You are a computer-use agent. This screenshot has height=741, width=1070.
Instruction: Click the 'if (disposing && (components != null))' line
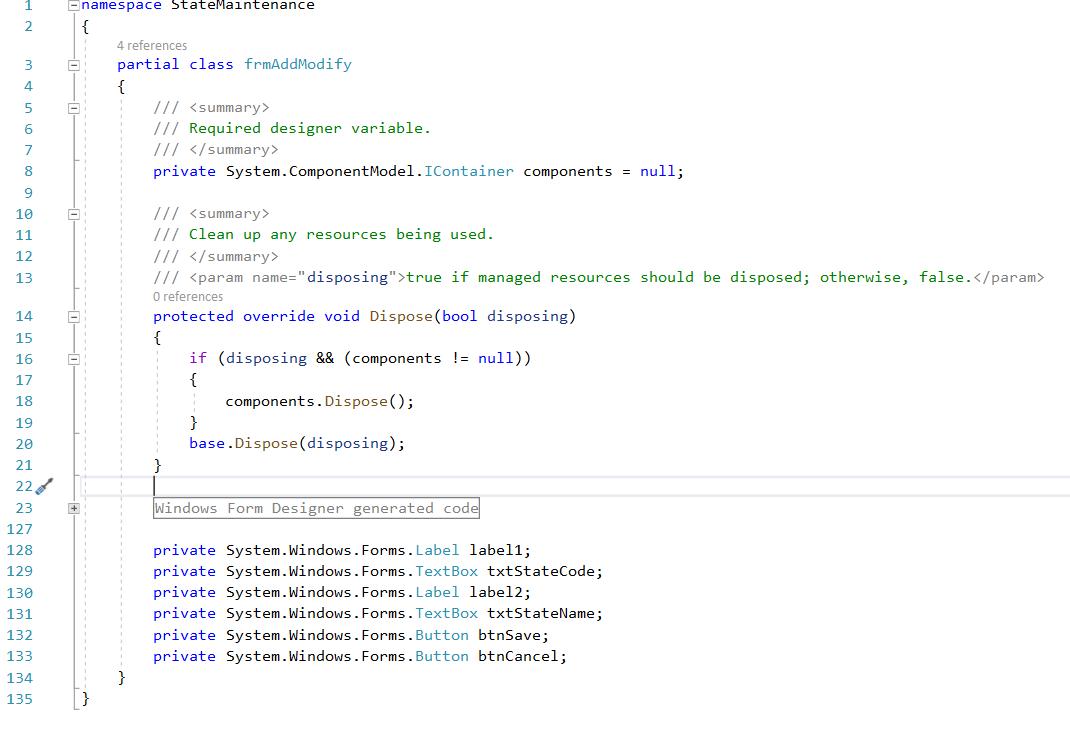coord(360,359)
